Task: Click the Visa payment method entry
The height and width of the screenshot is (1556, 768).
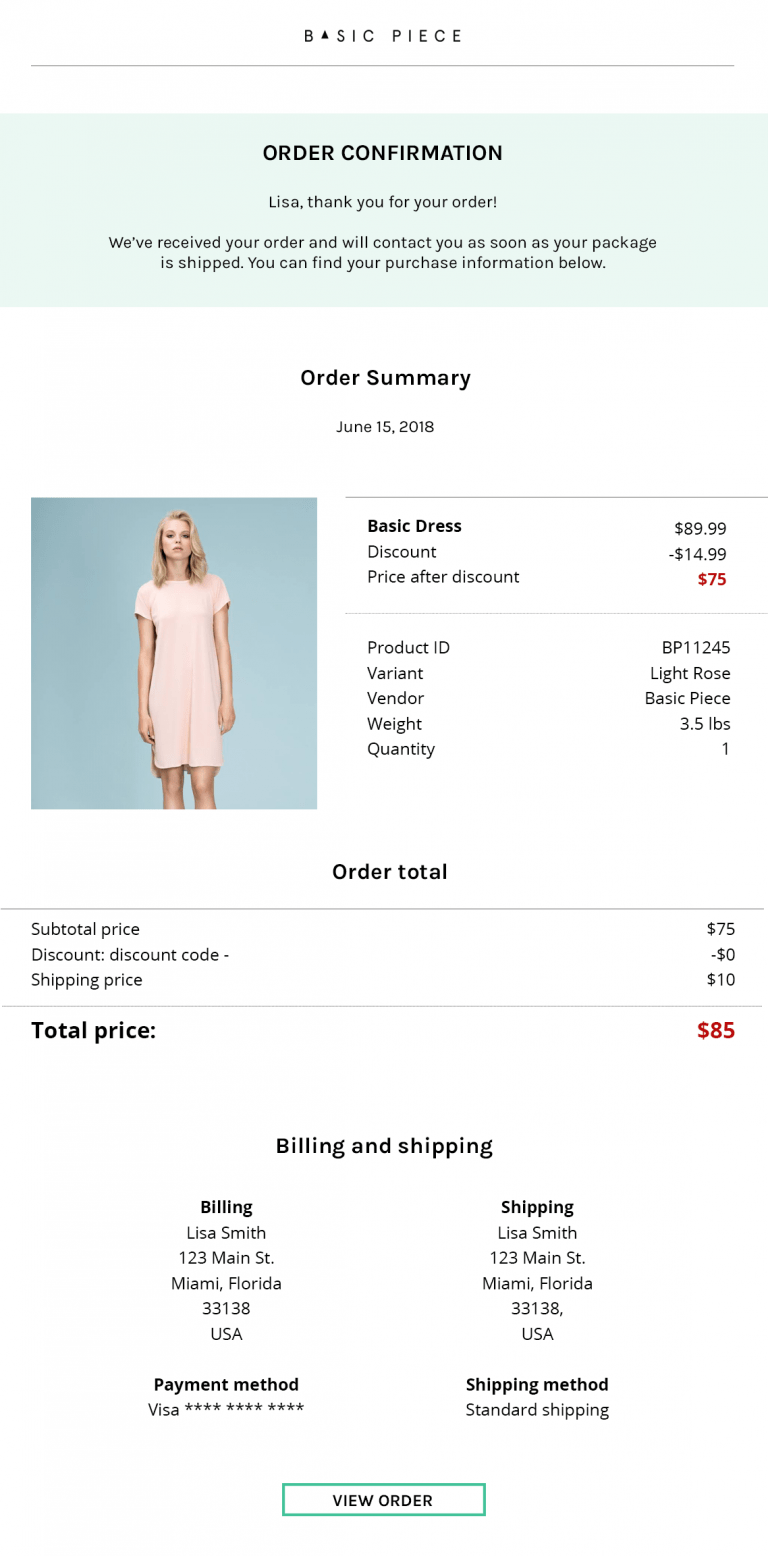Action: pyautogui.click(x=226, y=1409)
